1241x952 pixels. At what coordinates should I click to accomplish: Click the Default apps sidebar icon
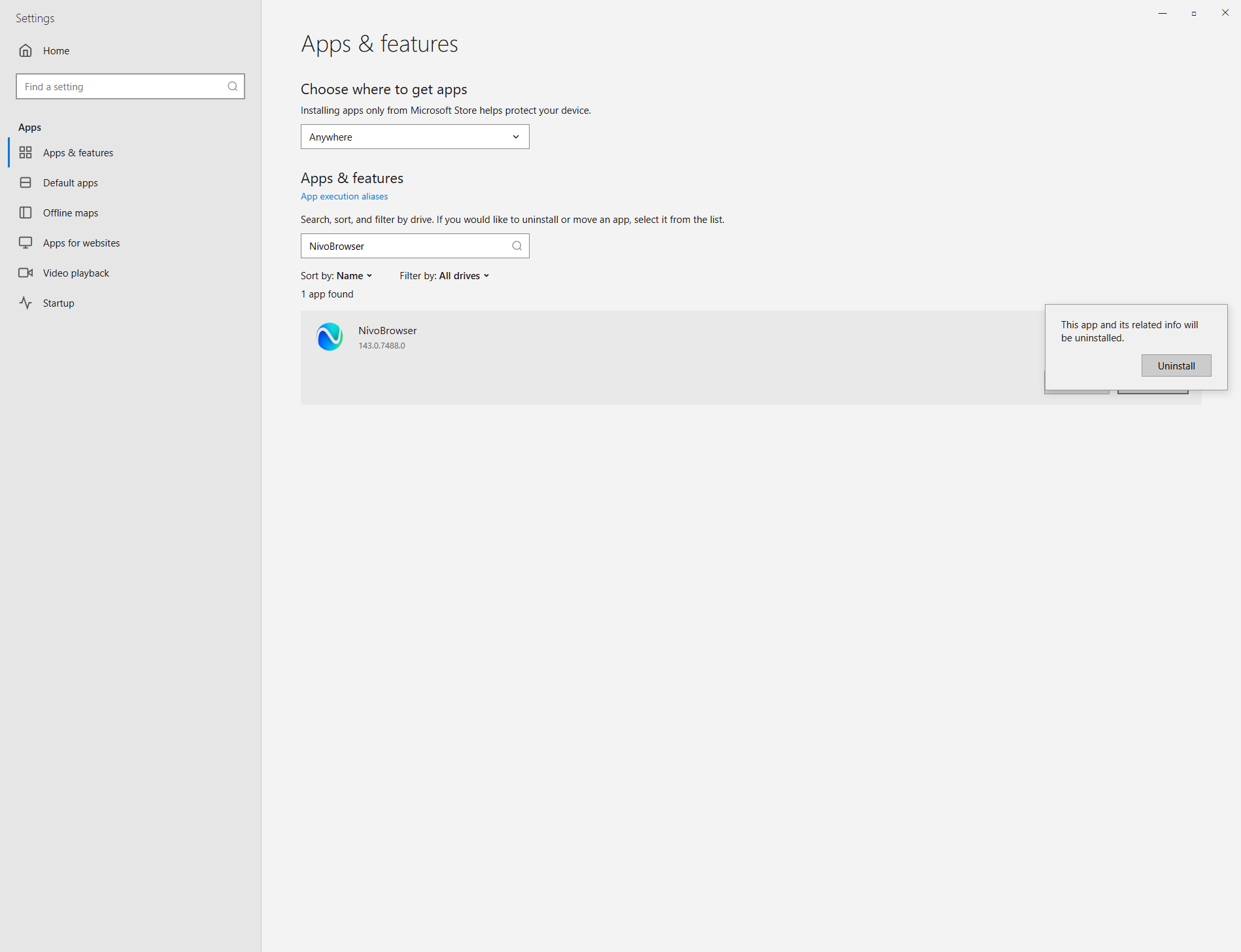click(x=25, y=182)
